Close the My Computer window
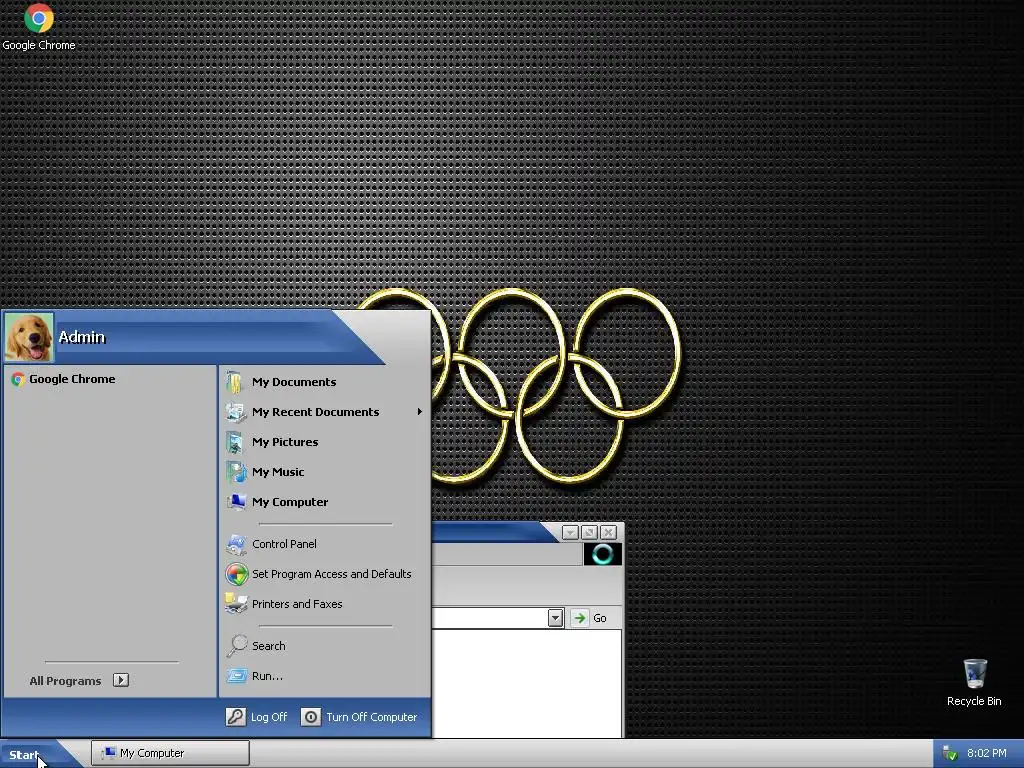 (609, 533)
